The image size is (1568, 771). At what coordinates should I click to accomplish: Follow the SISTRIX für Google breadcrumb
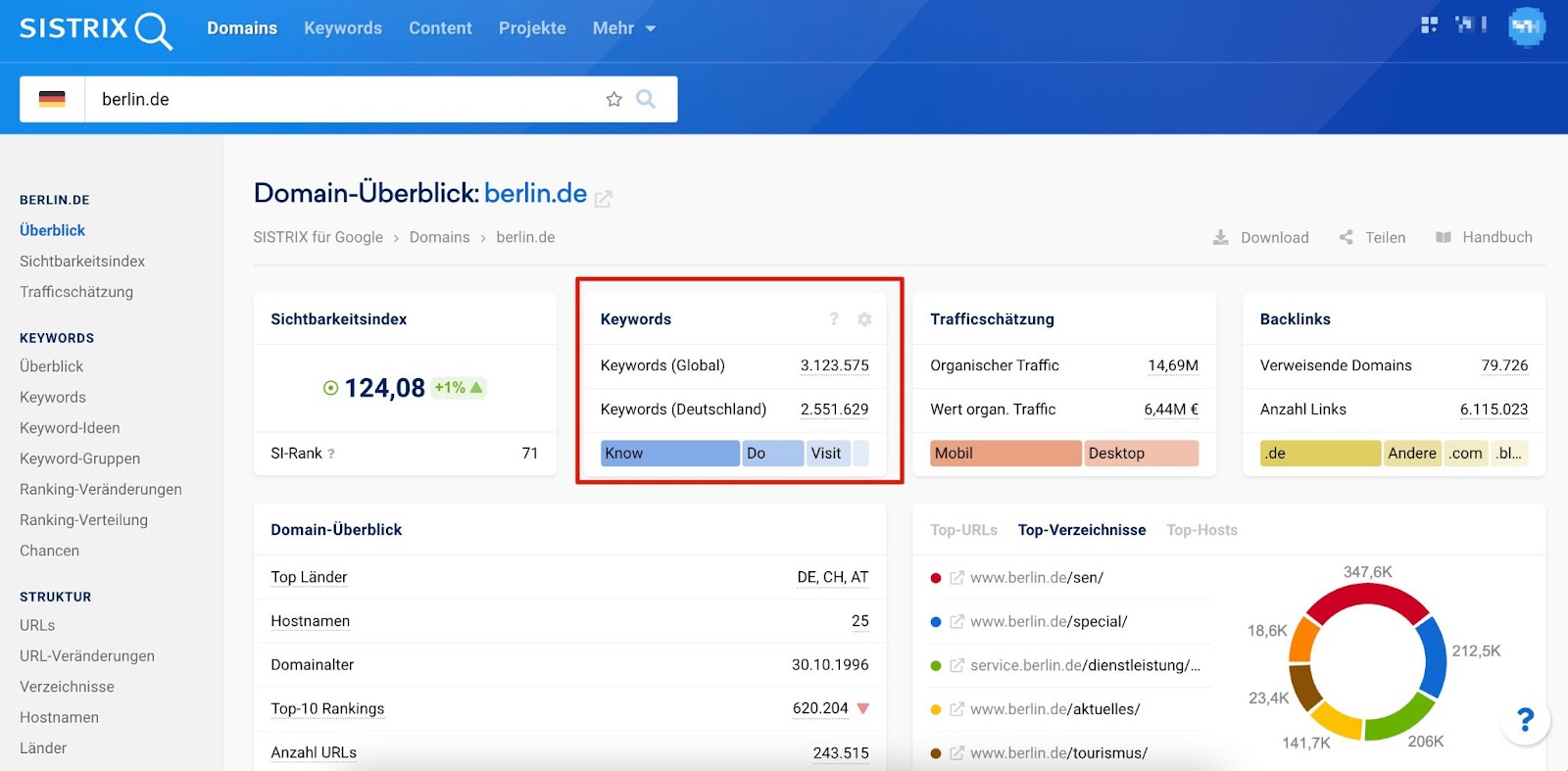(318, 237)
